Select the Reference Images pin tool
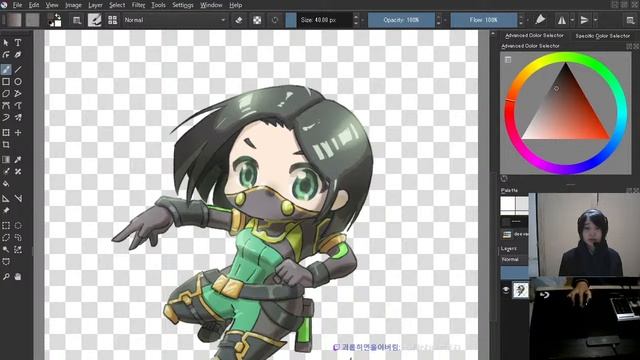640x360 pixels. point(6,211)
